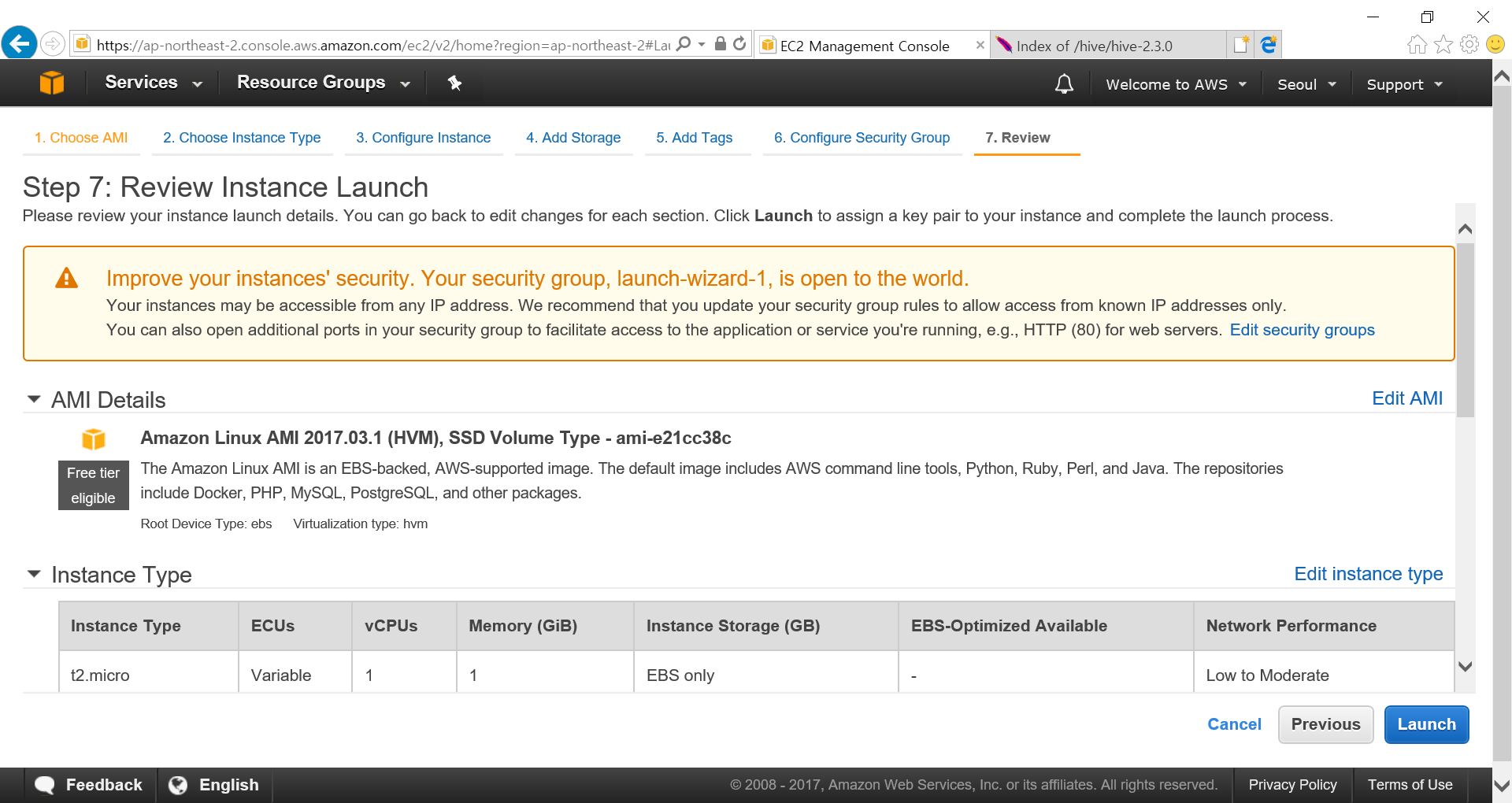
Task: Open browser settings gear icon
Action: [1469, 45]
